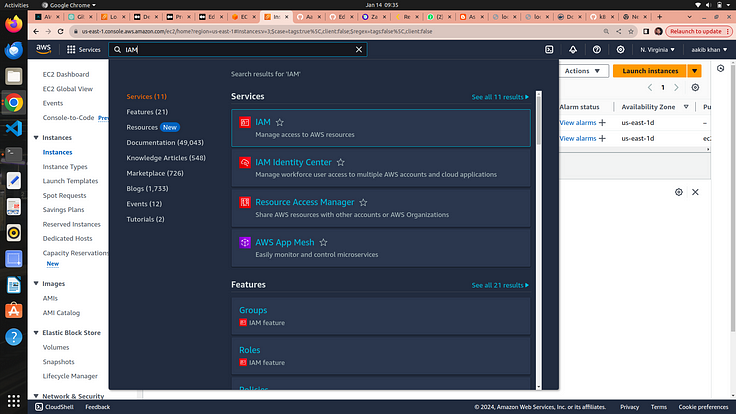
Task: Select Events (12) category
Action: tap(144, 204)
